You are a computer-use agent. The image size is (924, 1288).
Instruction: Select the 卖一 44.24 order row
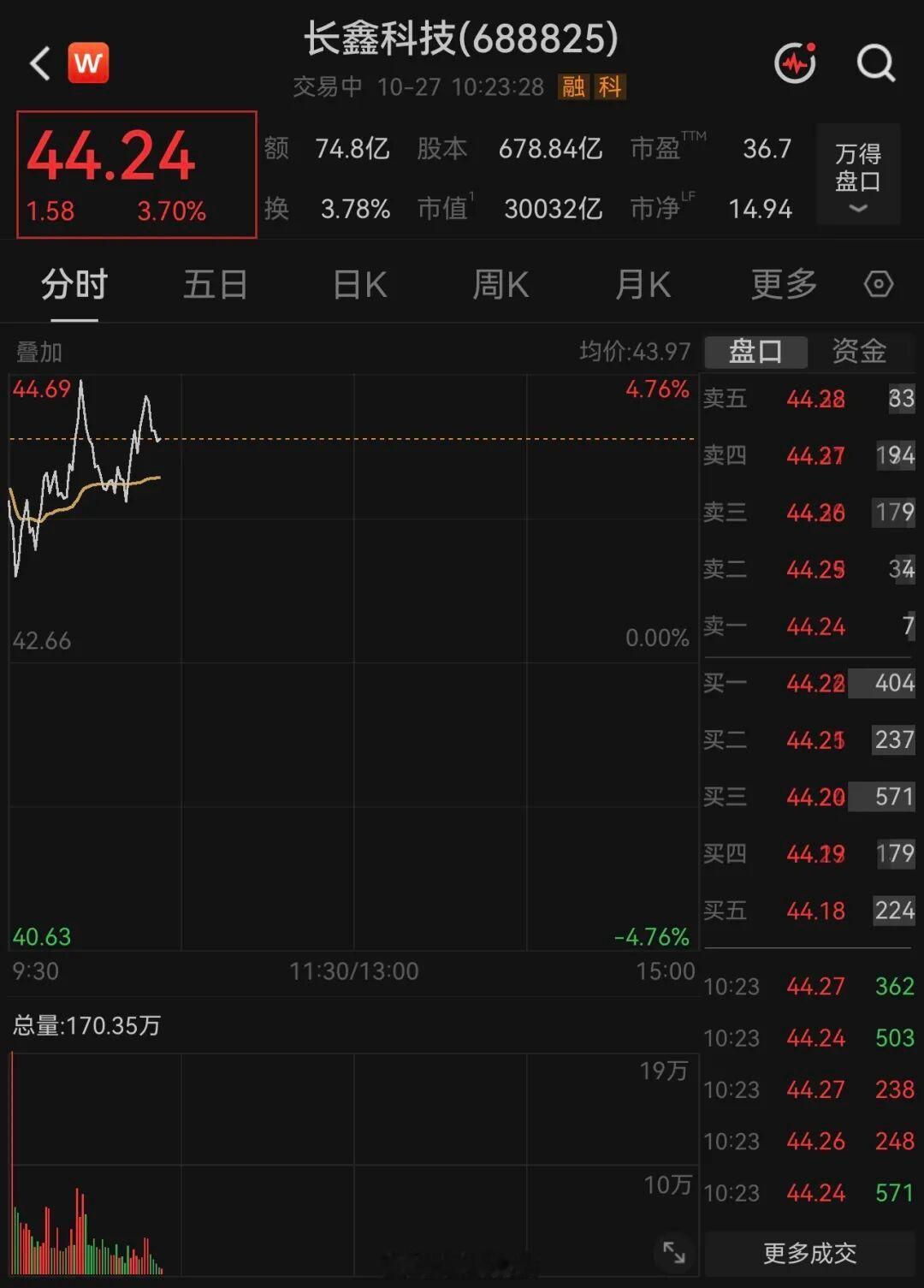tap(809, 626)
